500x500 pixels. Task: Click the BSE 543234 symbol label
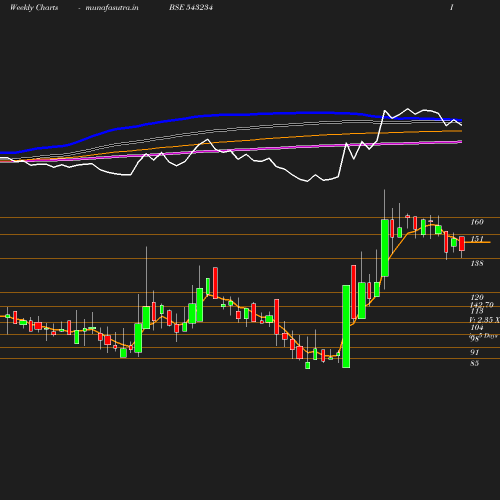pos(191,7)
